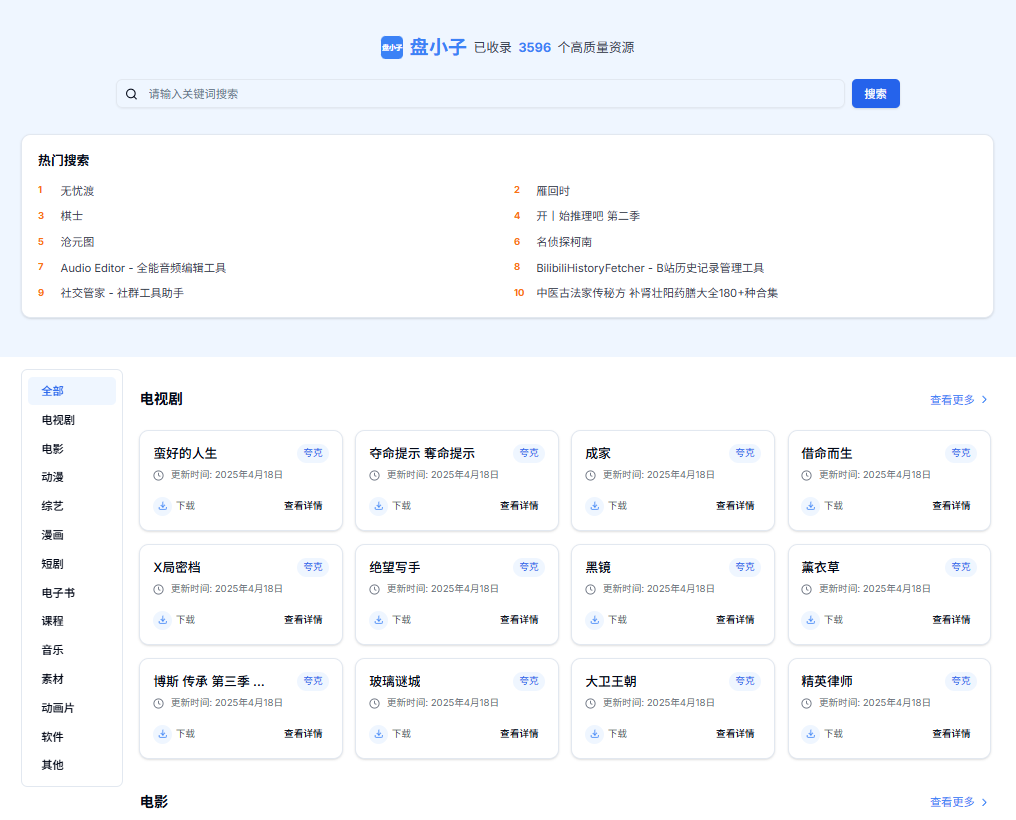Image resolution: width=1016 pixels, height=820 pixels.
Task: Click download icon on 借命而生 card
Action: pos(810,506)
